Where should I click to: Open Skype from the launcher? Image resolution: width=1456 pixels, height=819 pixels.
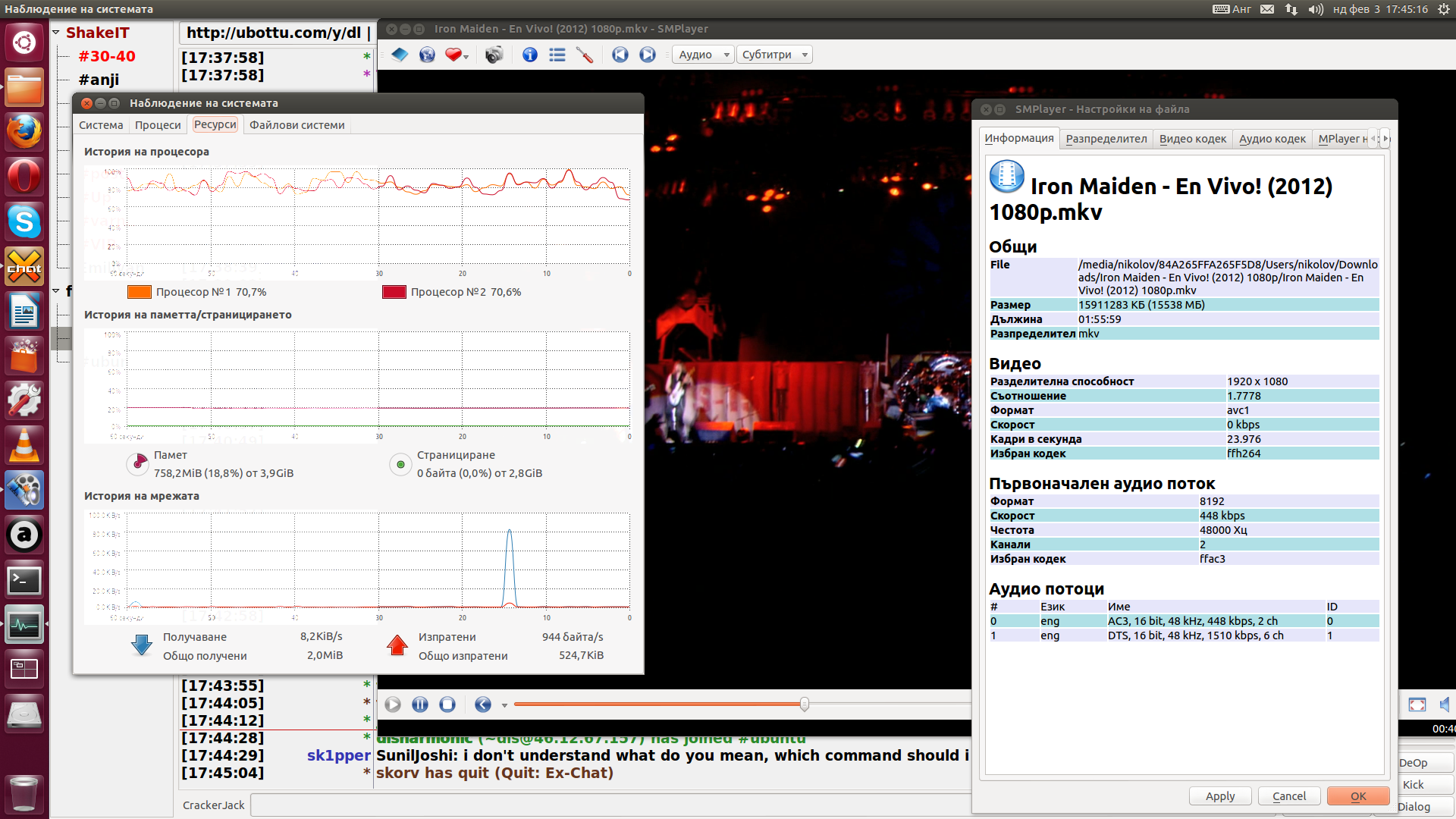point(24,222)
